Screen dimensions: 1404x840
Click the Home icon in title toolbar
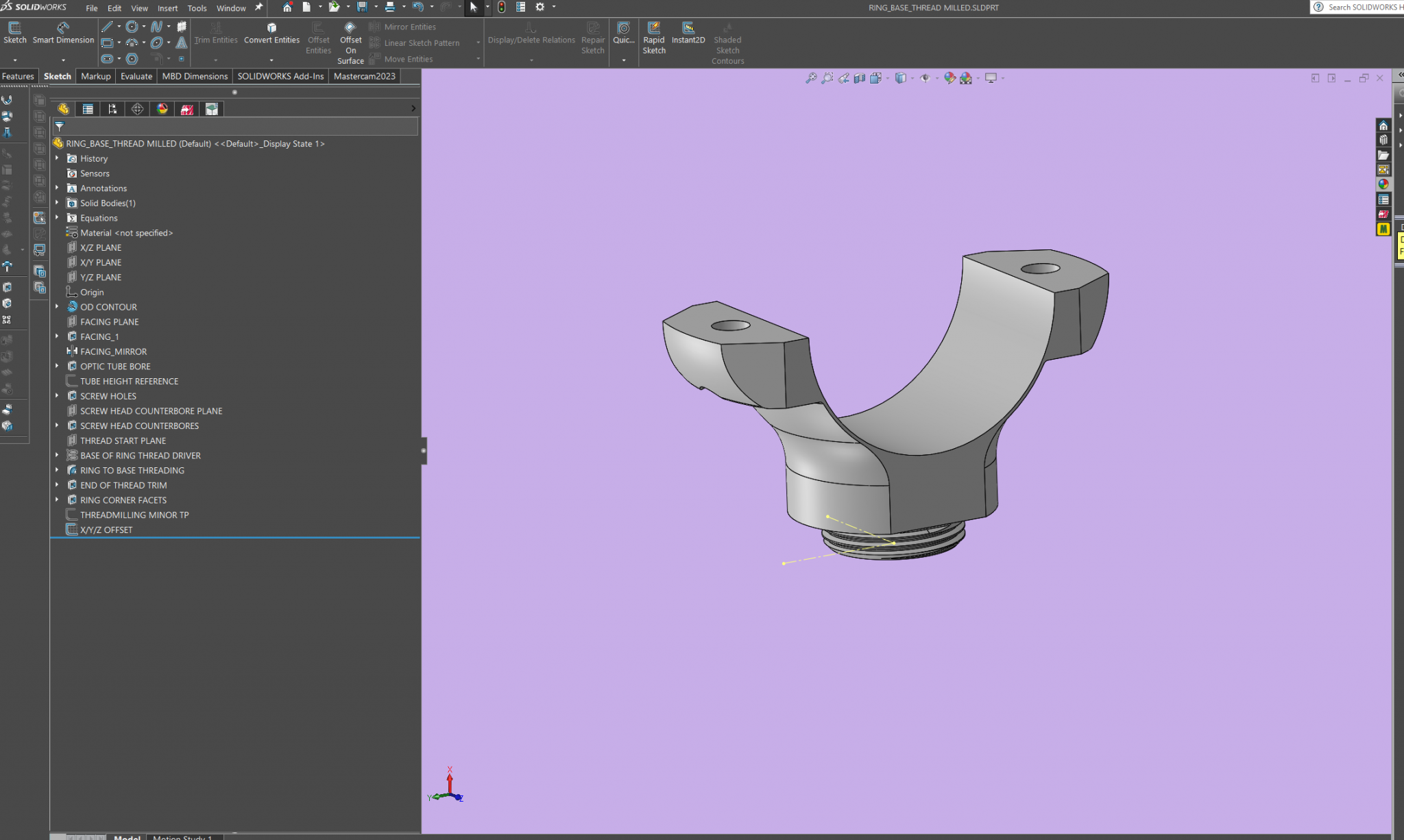[287, 7]
